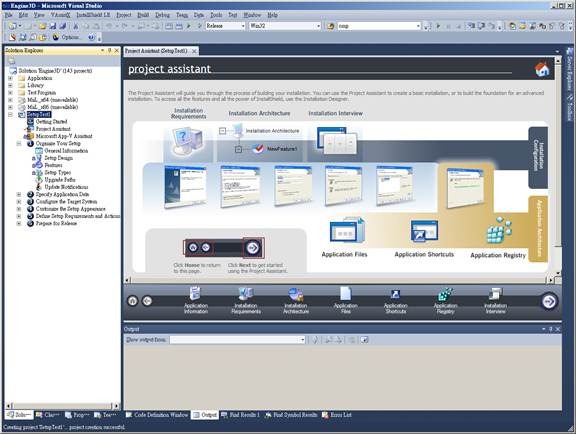Switch to Find Results 1 tab
Viewport: 576px width, 434px height.
240,415
